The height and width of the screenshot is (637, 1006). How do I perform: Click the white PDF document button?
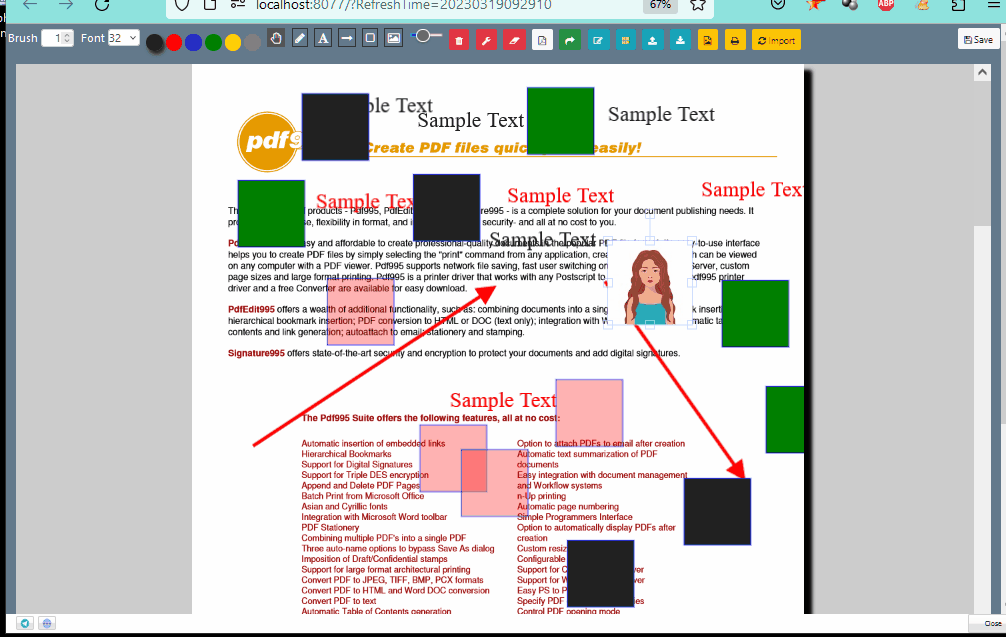[542, 40]
